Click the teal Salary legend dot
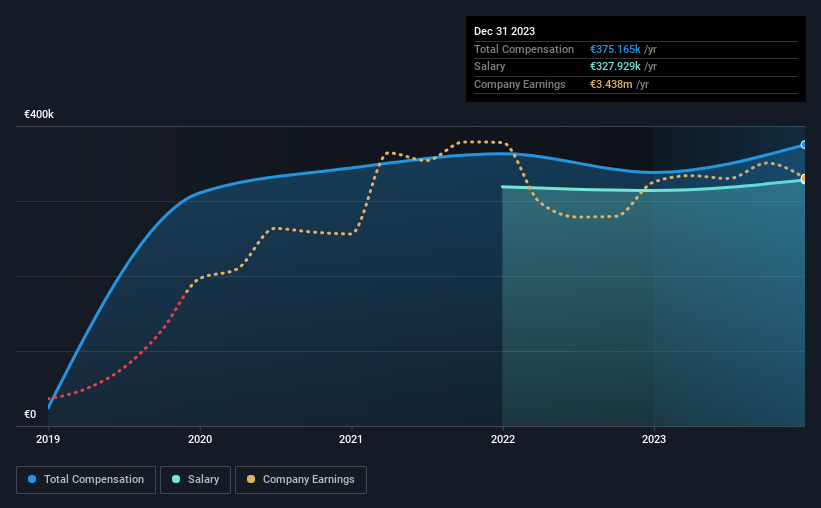 176,479
